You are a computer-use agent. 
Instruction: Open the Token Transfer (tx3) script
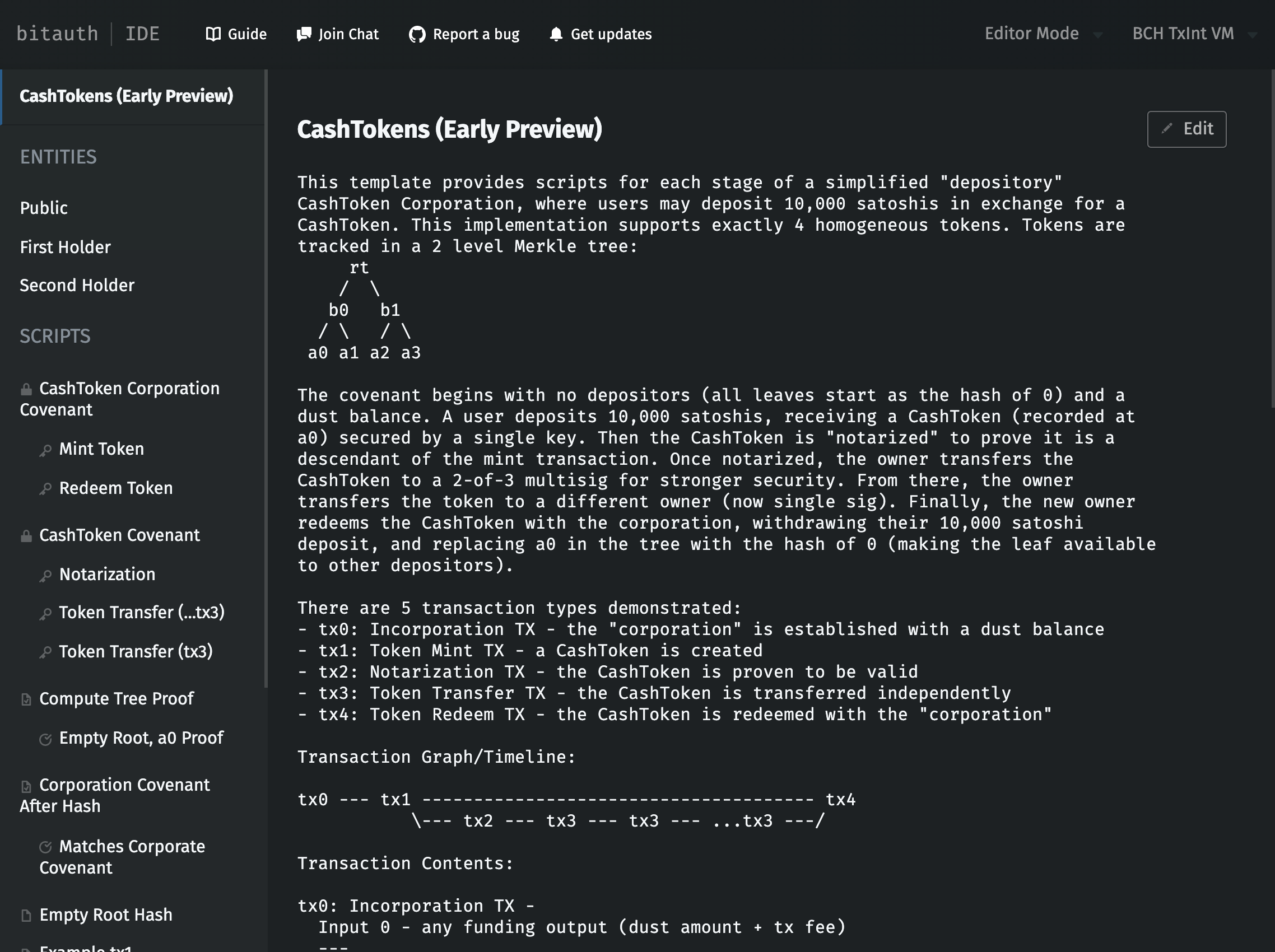(136, 652)
